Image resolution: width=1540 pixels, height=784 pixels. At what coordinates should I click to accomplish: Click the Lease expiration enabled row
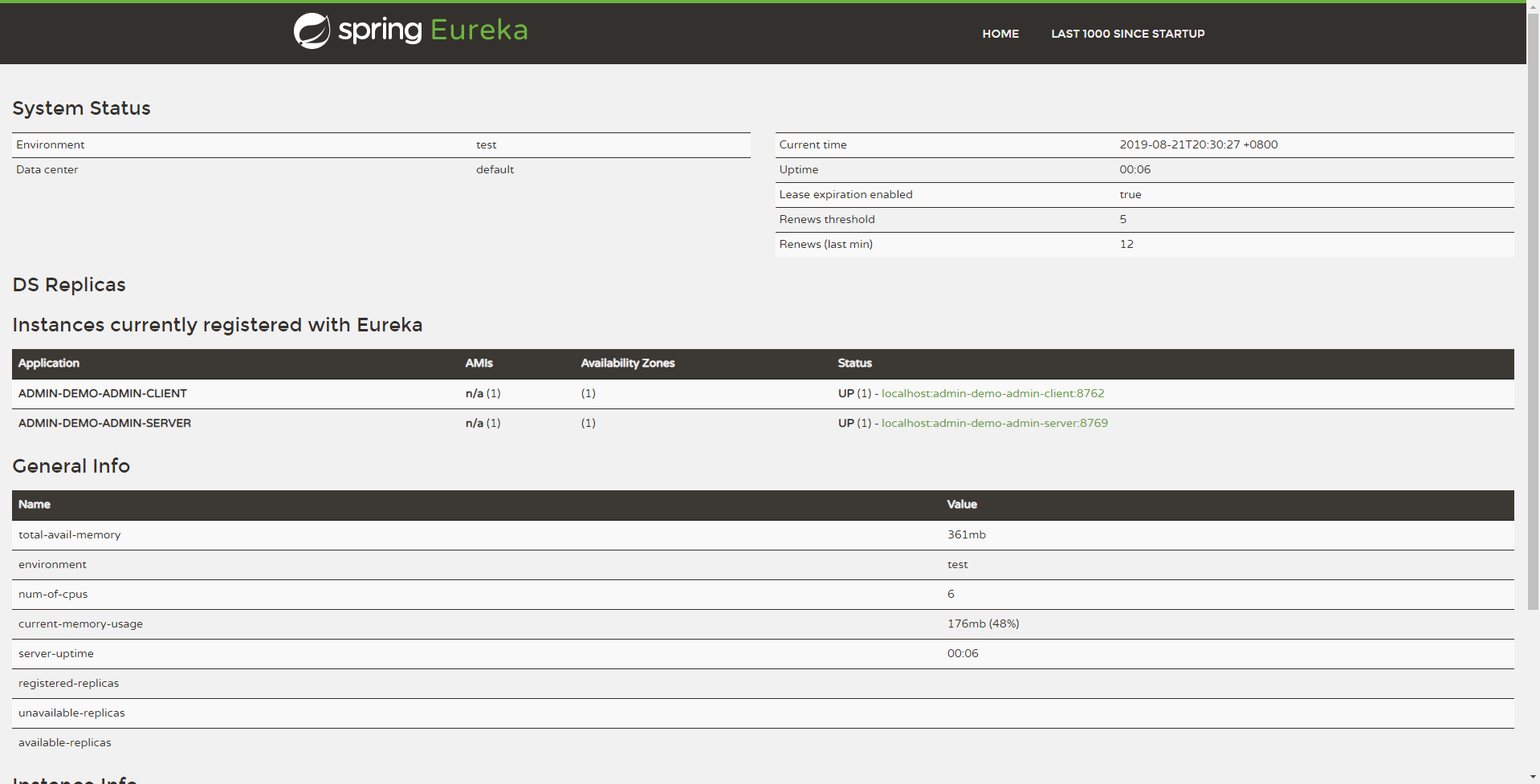1145,194
